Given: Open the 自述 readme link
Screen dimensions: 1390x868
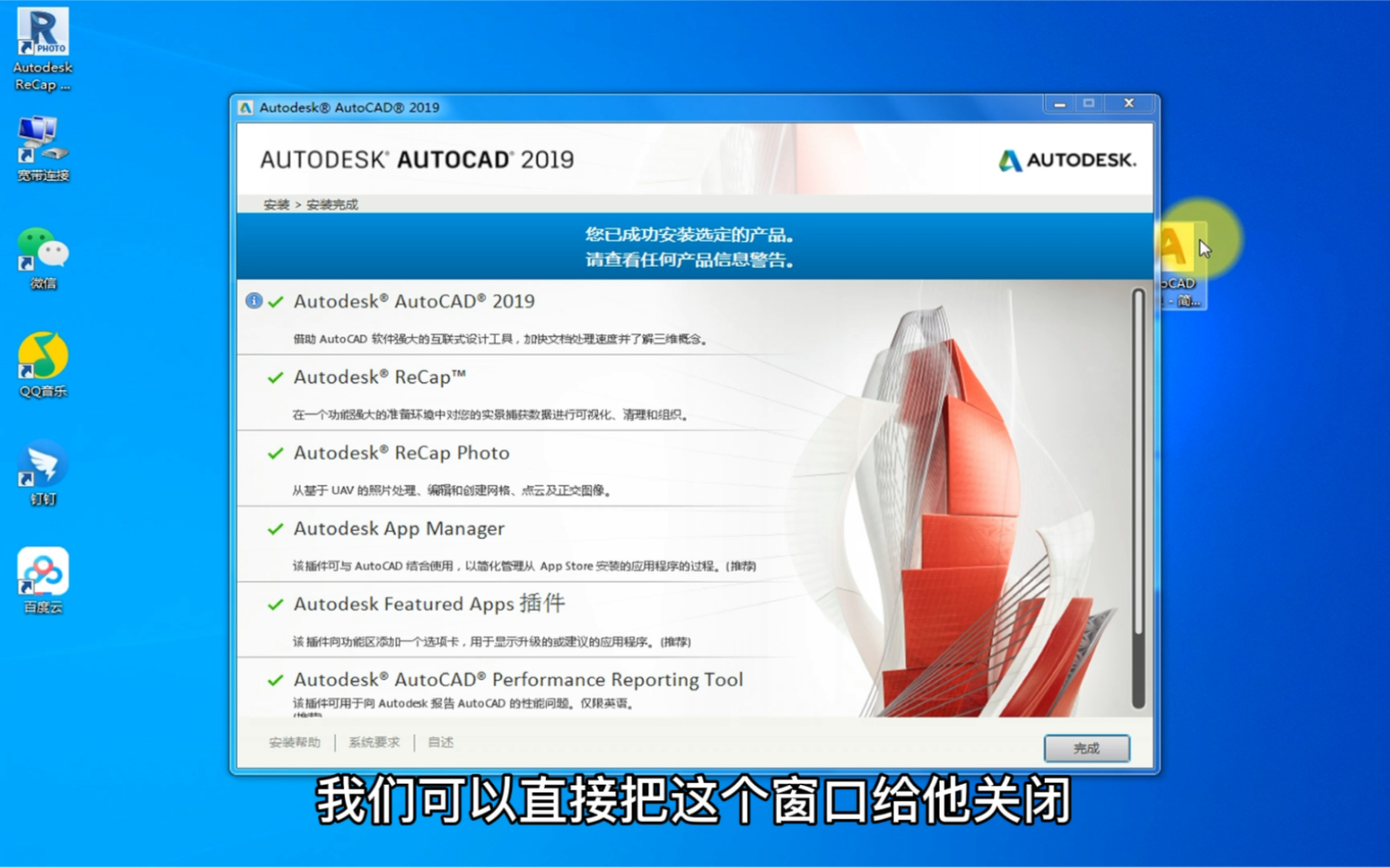Looking at the screenshot, I should point(441,742).
